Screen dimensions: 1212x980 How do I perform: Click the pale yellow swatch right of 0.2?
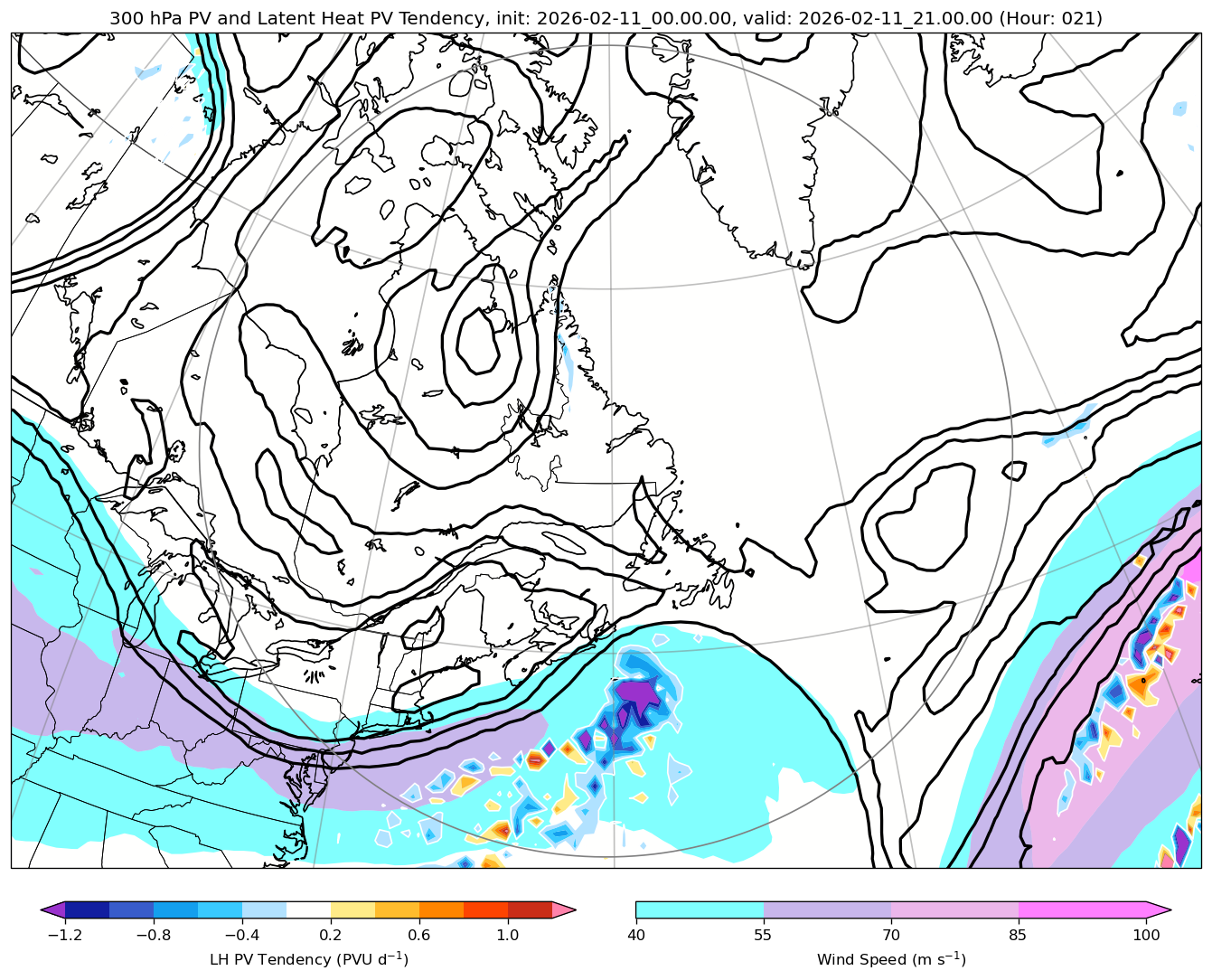pos(352,909)
